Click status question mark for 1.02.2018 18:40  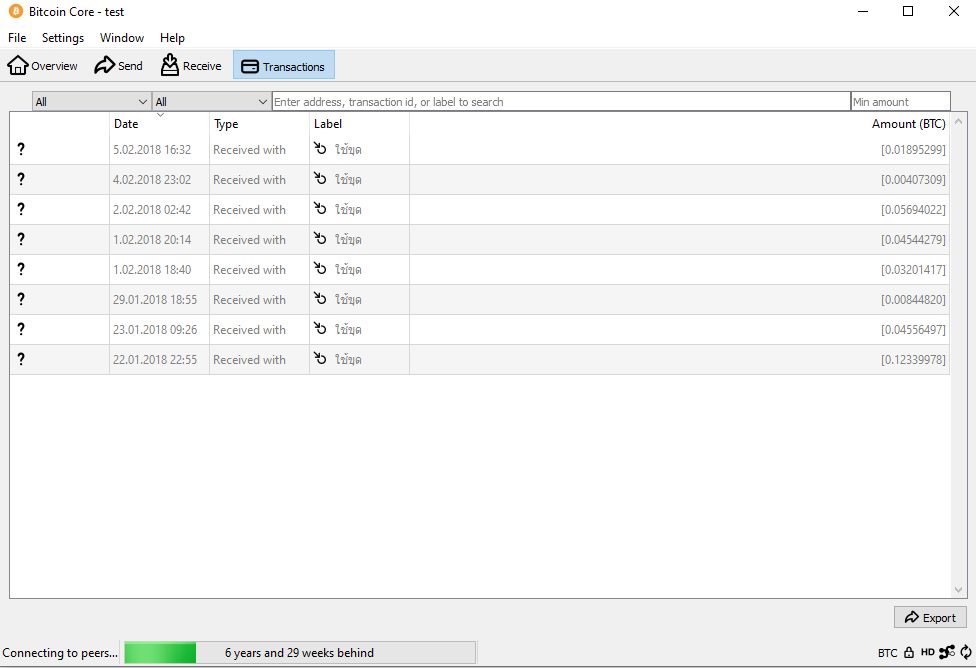[x=21, y=269]
